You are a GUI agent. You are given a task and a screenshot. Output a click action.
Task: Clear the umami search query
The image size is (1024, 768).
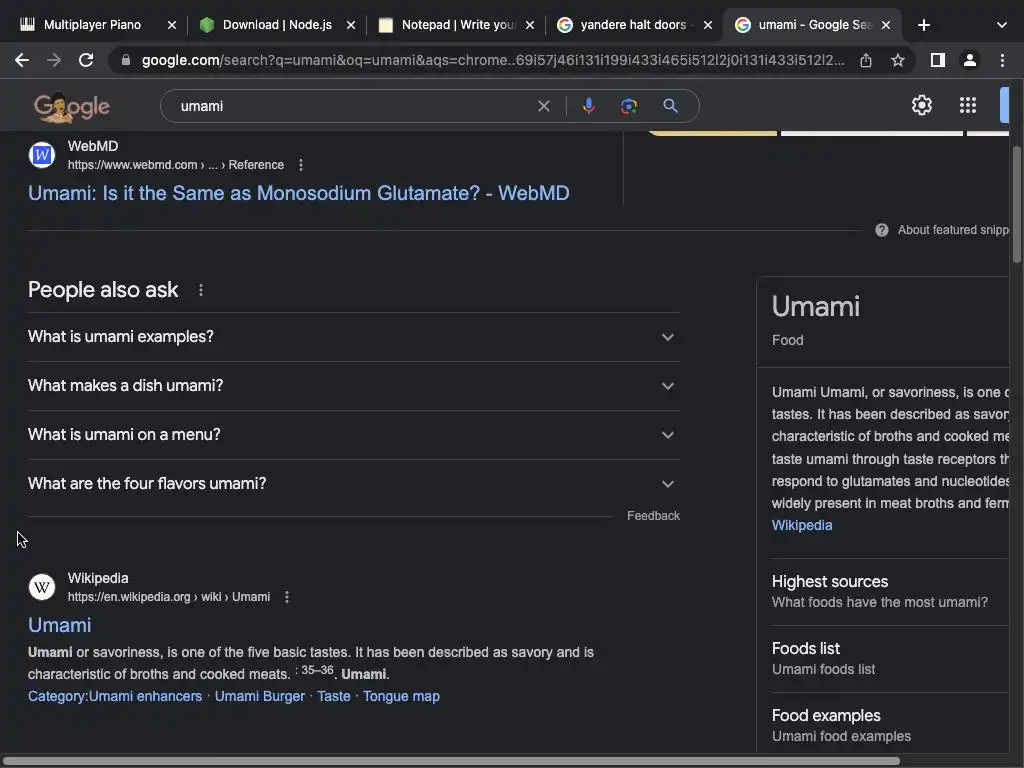pos(543,106)
